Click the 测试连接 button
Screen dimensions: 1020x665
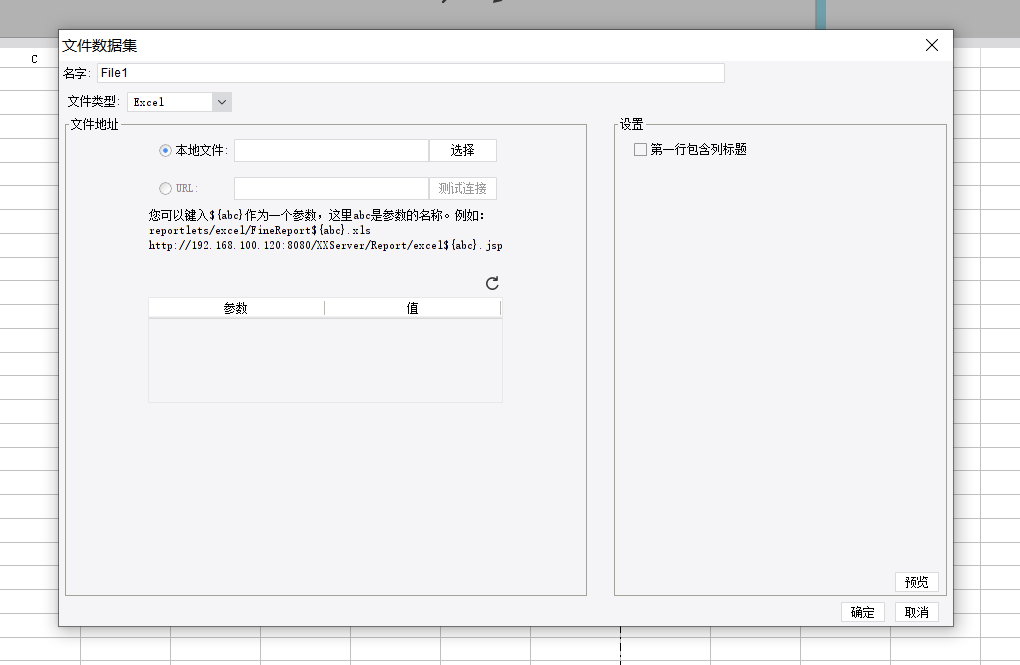463,189
